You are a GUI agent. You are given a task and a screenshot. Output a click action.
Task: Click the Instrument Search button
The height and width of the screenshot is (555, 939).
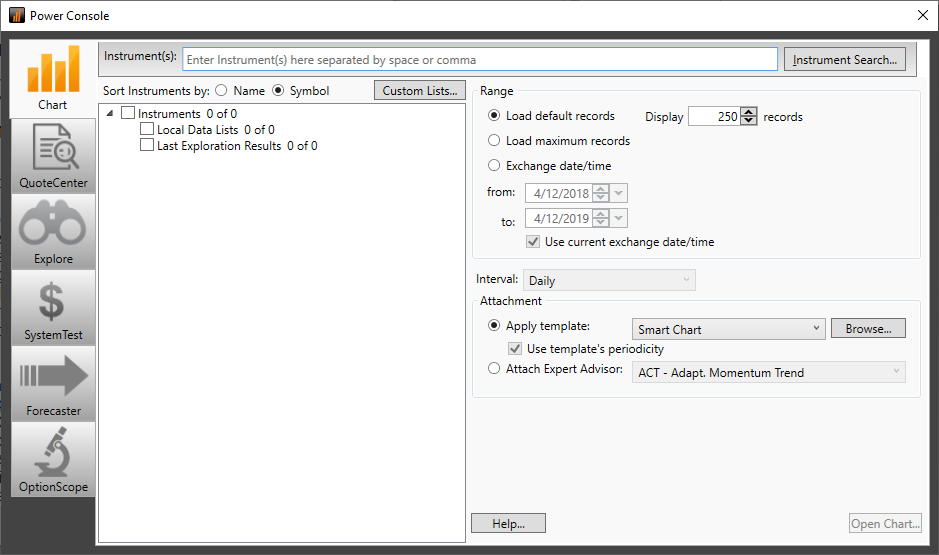point(845,60)
